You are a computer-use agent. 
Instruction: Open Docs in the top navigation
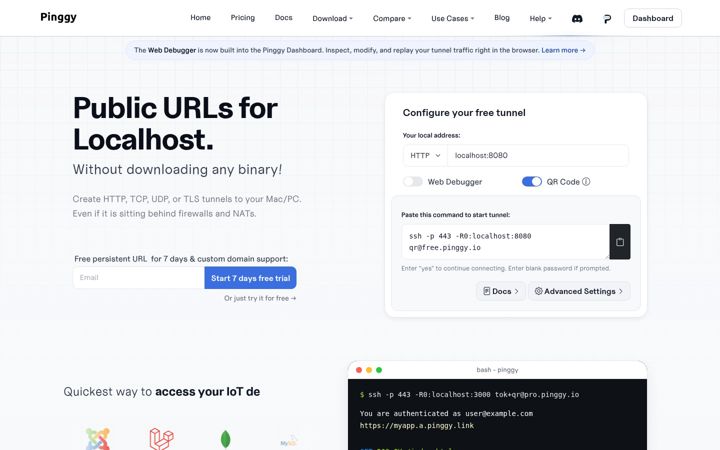(x=283, y=17)
